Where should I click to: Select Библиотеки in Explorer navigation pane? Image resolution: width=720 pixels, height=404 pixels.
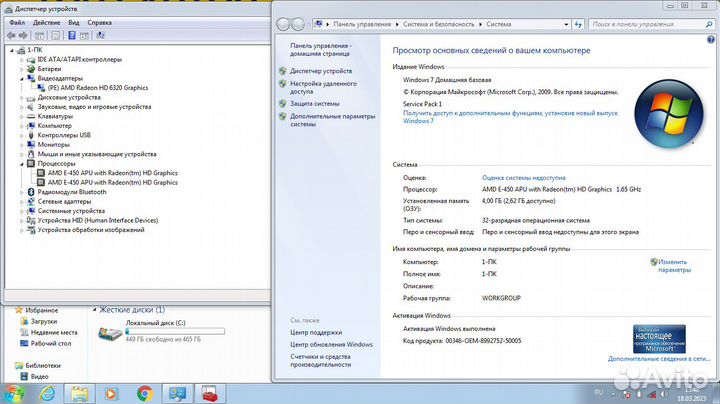tap(43, 365)
